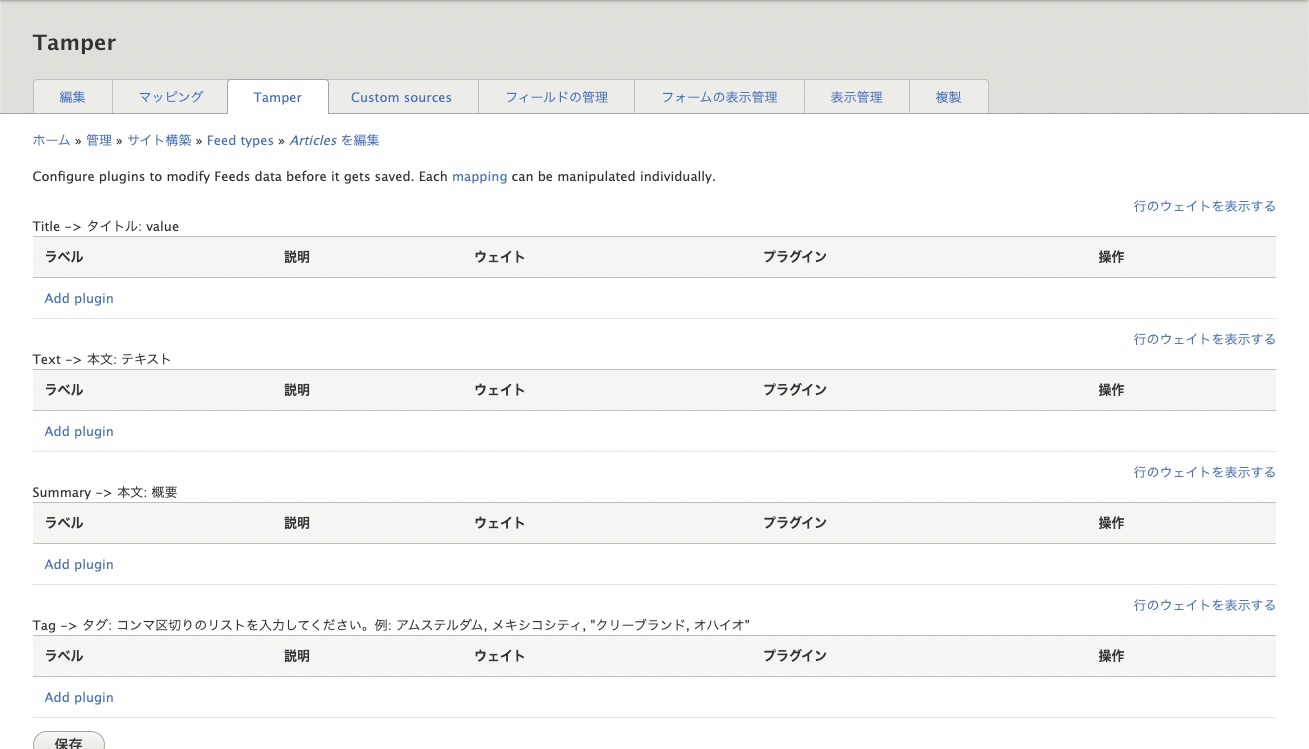Screen dimensions: 1309x749
Task: Go to サイト構築 breadcrumb link
Action: (x=159, y=140)
